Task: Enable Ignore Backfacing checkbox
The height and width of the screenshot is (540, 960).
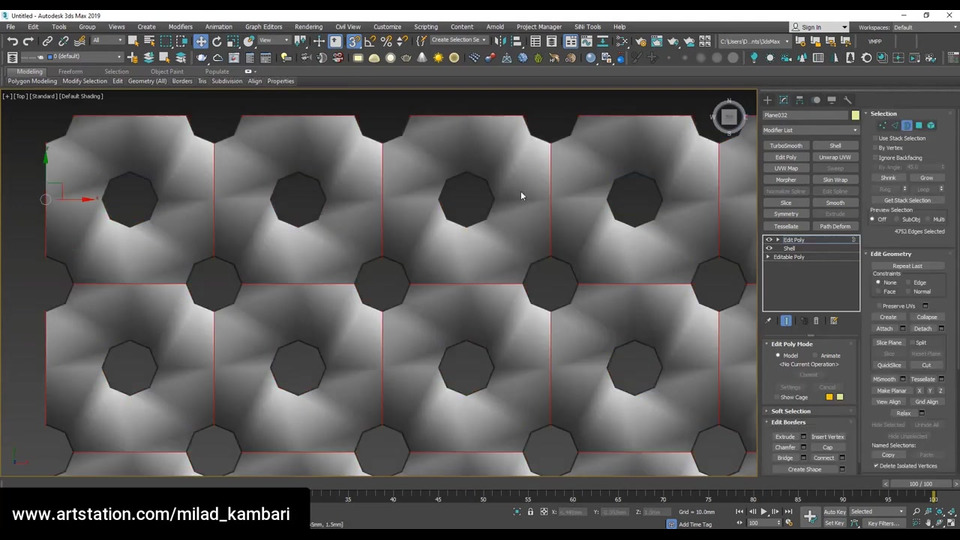Action: pyautogui.click(x=876, y=157)
